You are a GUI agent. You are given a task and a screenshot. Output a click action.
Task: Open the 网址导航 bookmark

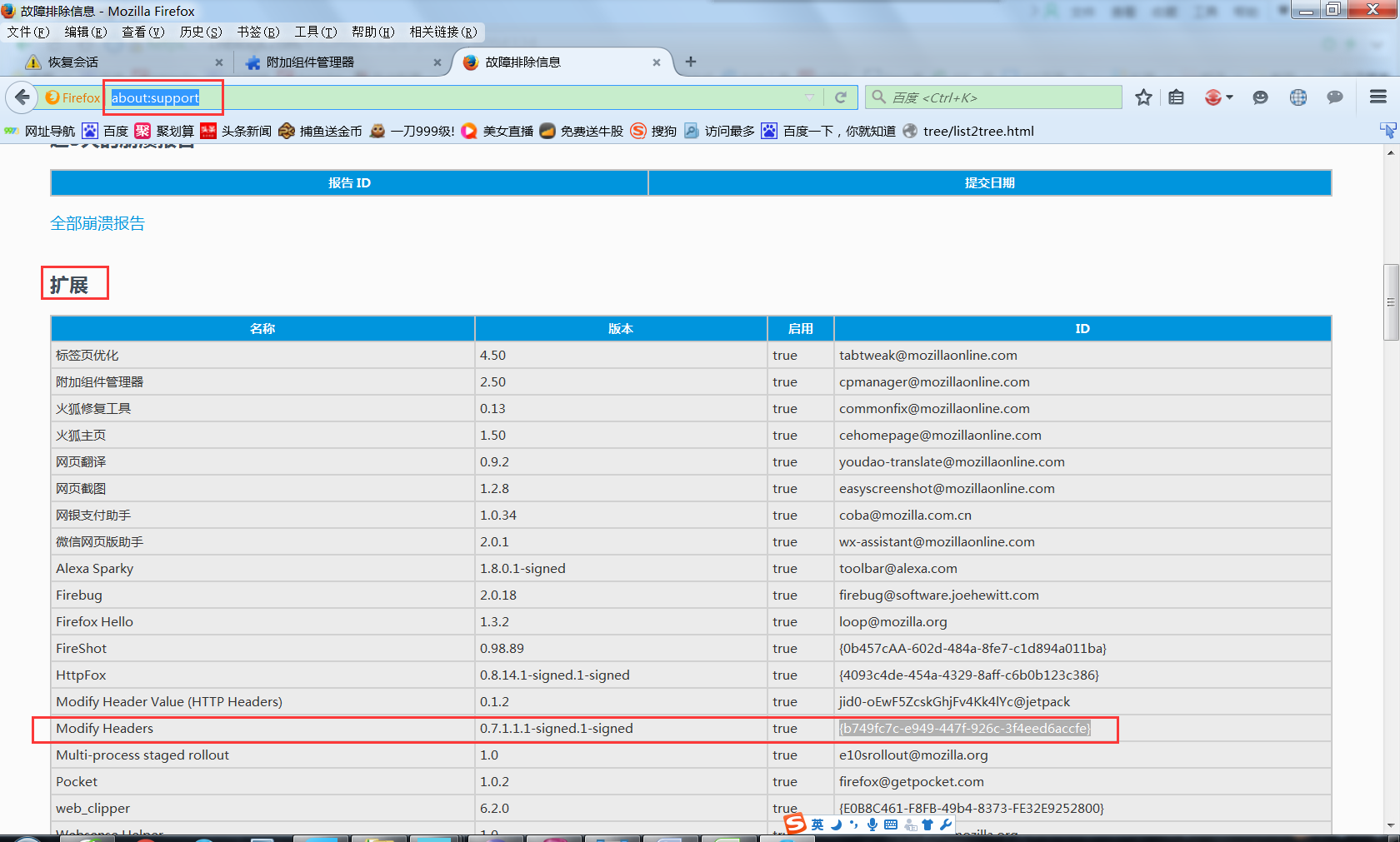point(40,131)
